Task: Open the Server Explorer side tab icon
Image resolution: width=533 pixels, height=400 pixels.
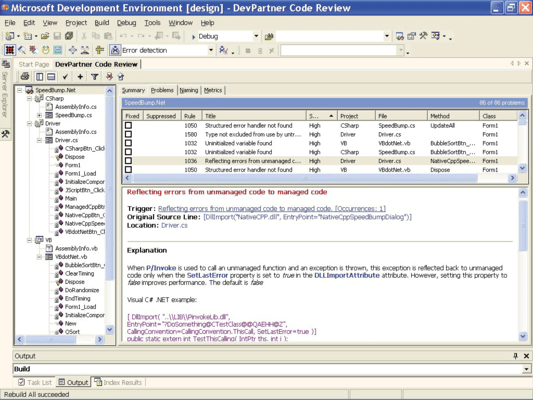Action: click(x=5, y=64)
